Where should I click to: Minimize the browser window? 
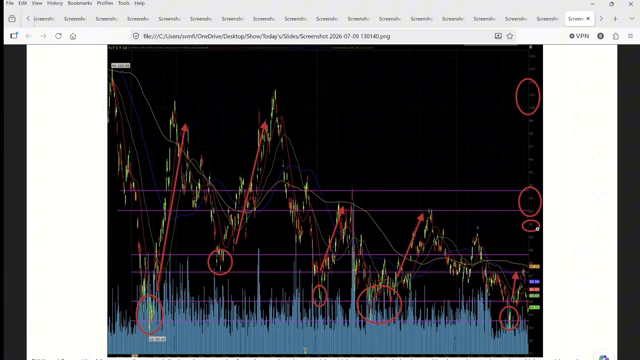point(592,4)
